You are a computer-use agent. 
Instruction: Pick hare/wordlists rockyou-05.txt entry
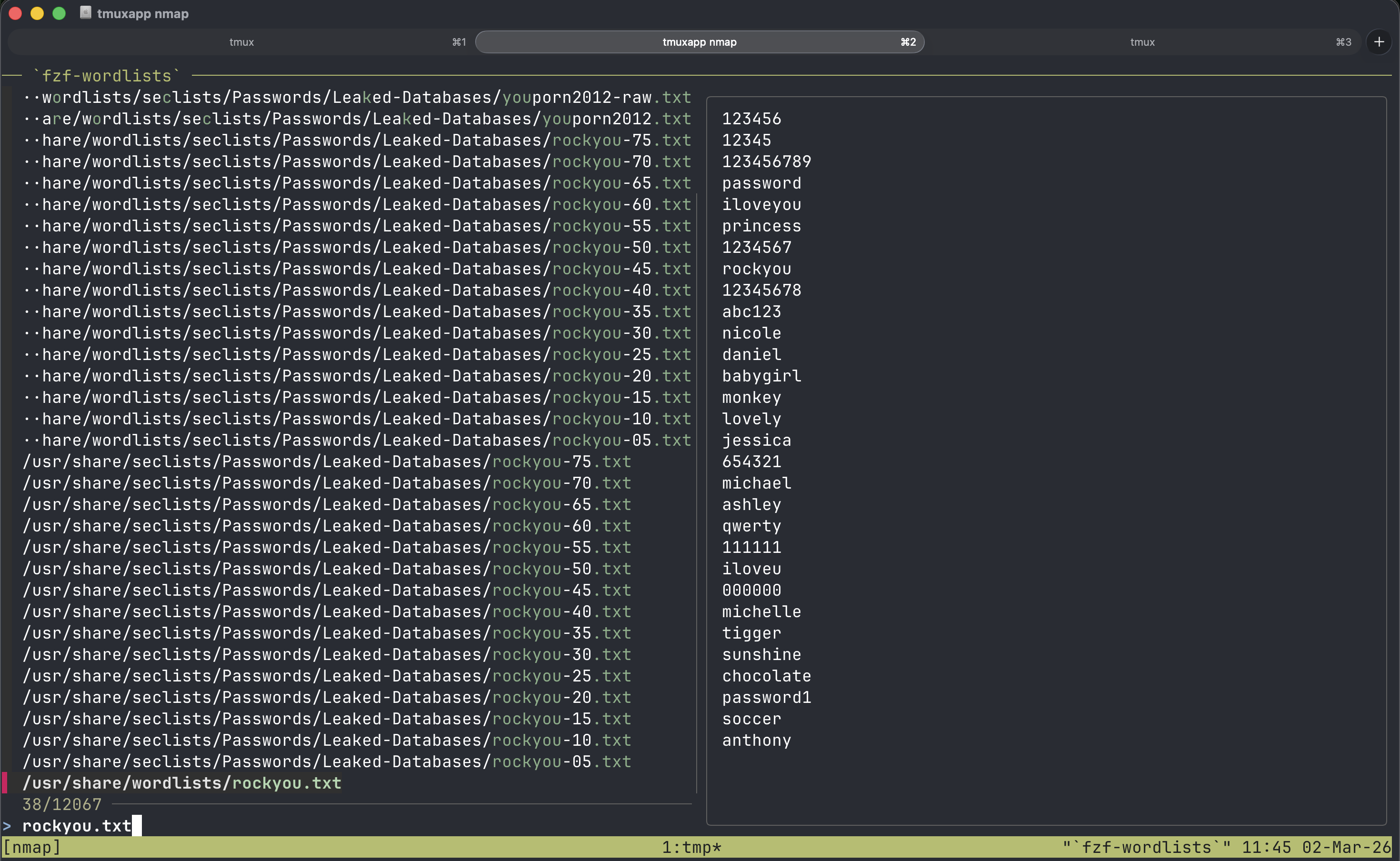coord(357,441)
